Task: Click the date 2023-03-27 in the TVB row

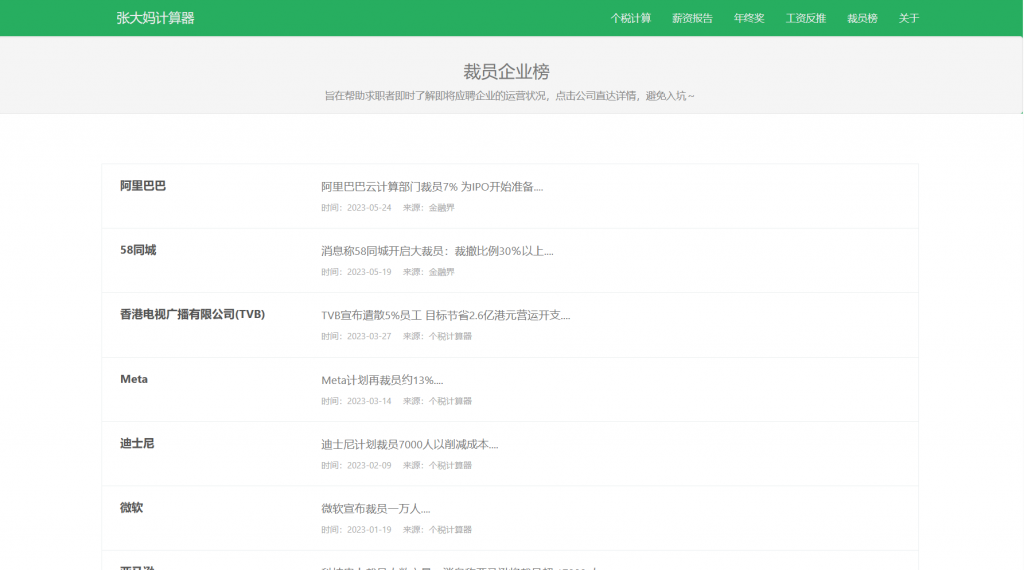Action: tap(369, 336)
